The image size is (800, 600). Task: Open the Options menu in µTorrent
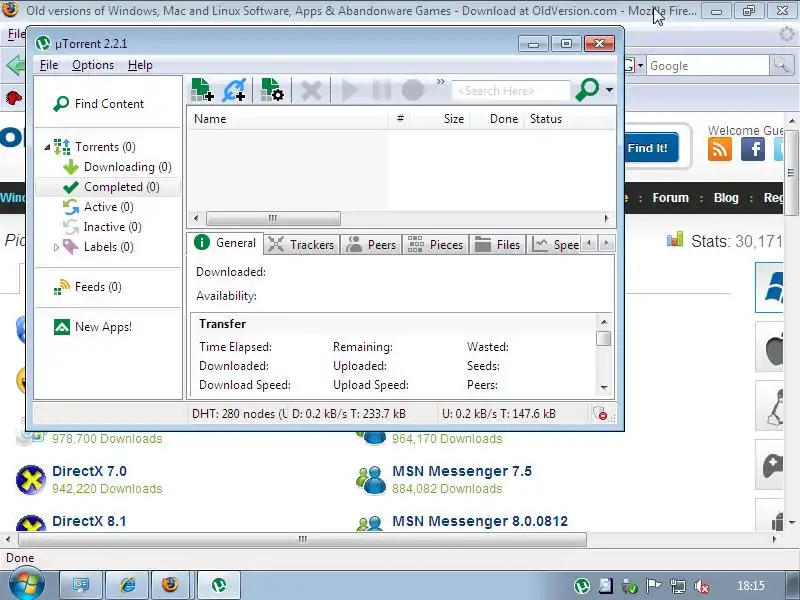pos(93,65)
